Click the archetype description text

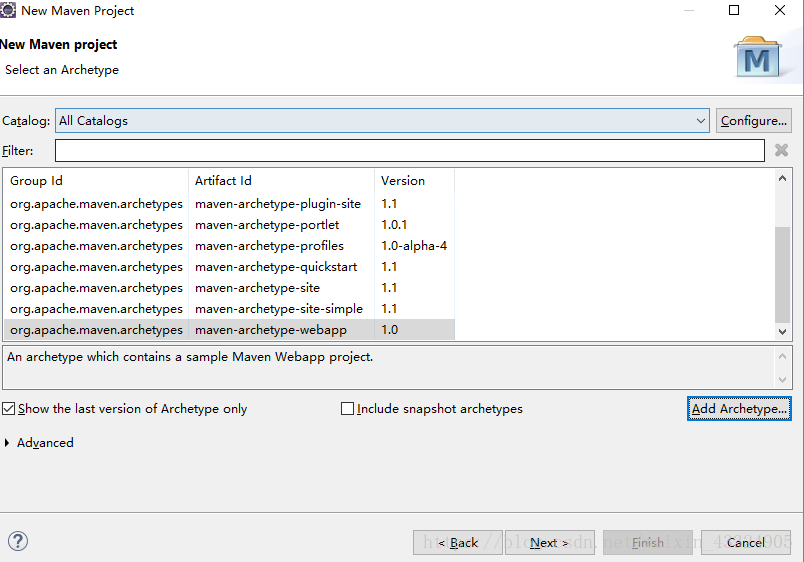point(190,357)
